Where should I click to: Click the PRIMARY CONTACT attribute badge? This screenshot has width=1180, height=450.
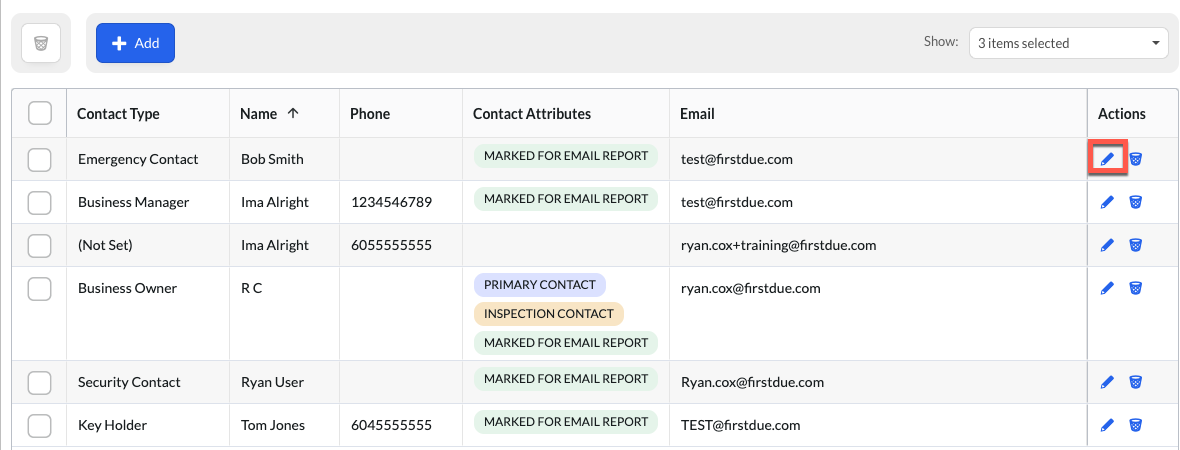click(x=540, y=285)
